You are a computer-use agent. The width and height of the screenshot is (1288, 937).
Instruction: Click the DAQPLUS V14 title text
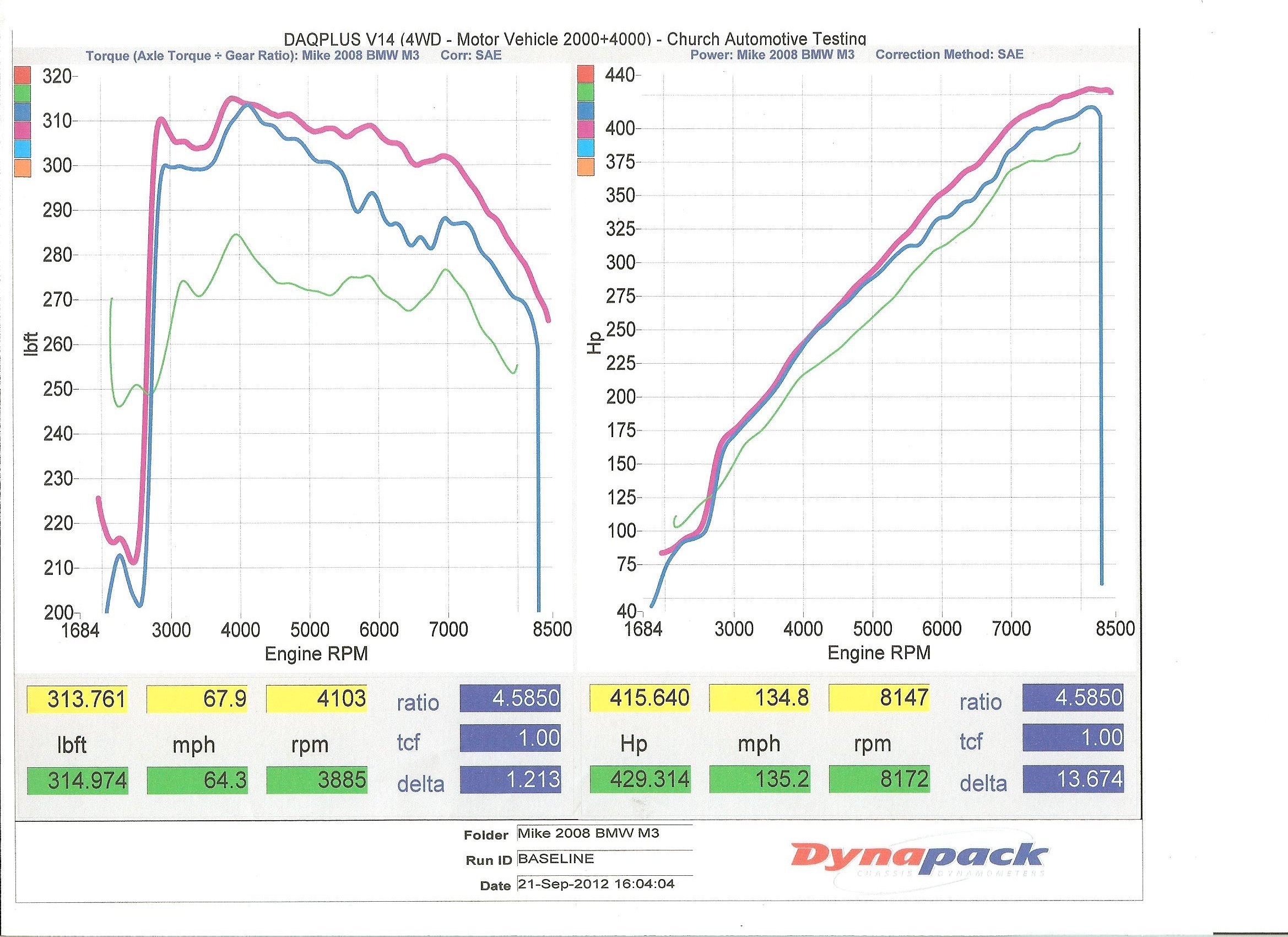[574, 39]
